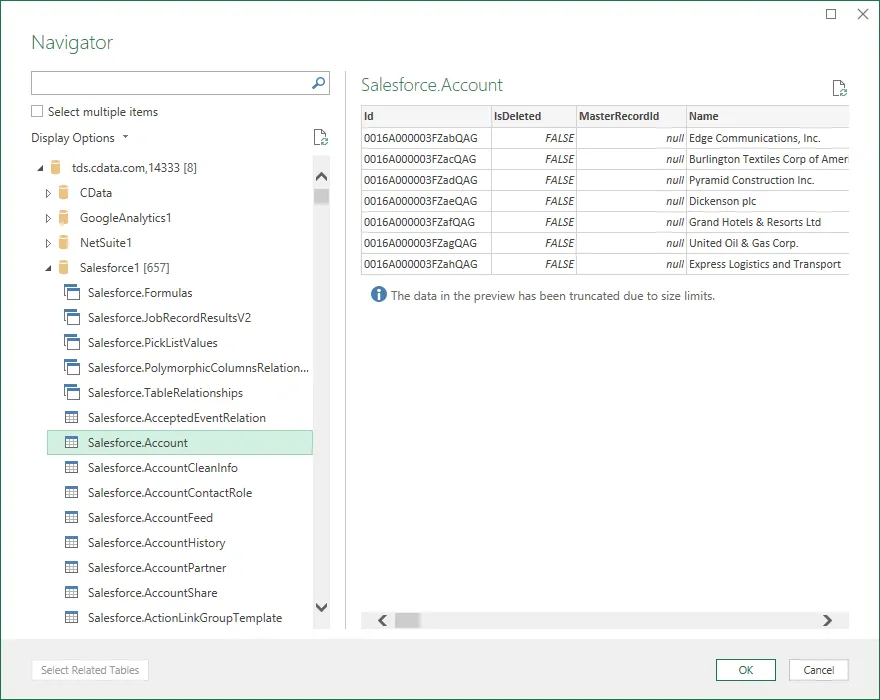Refresh the Salesforce.Account preview
The height and width of the screenshot is (700, 880).
tap(840, 89)
